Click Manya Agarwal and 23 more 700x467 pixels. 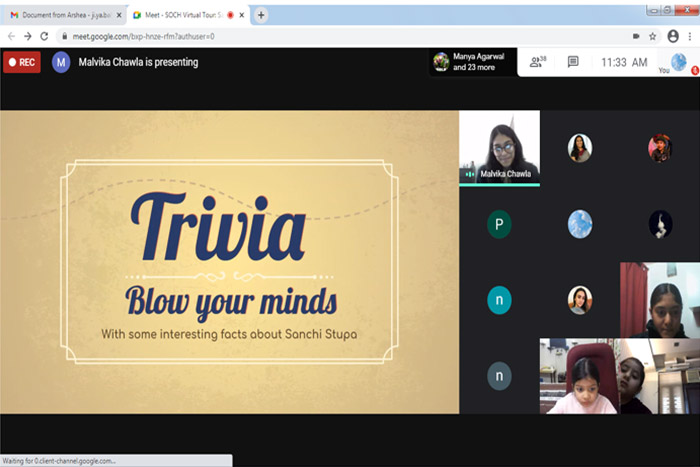[476, 62]
